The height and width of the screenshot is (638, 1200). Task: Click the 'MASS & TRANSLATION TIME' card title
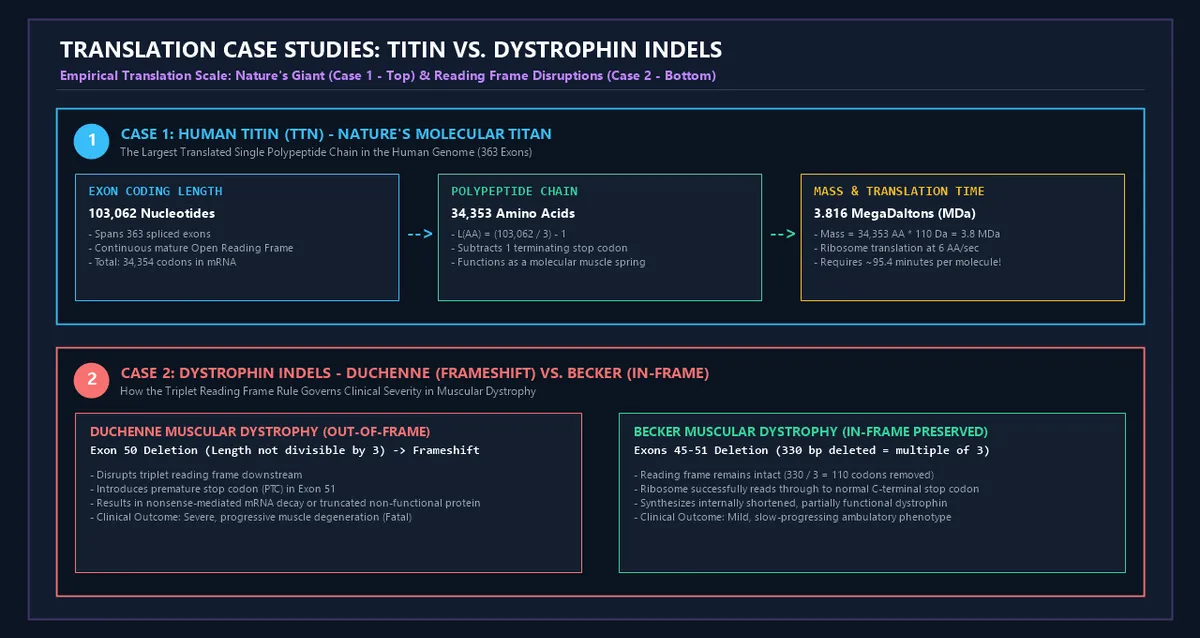click(x=899, y=191)
